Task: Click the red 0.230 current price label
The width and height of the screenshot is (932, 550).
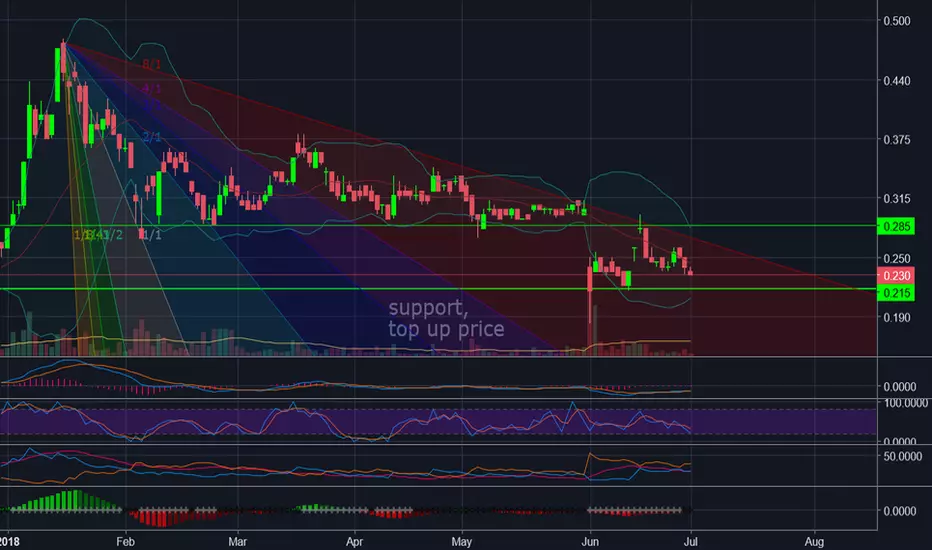Action: (x=896, y=275)
